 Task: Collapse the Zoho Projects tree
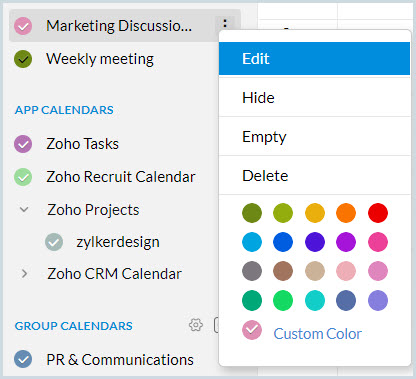point(24,210)
